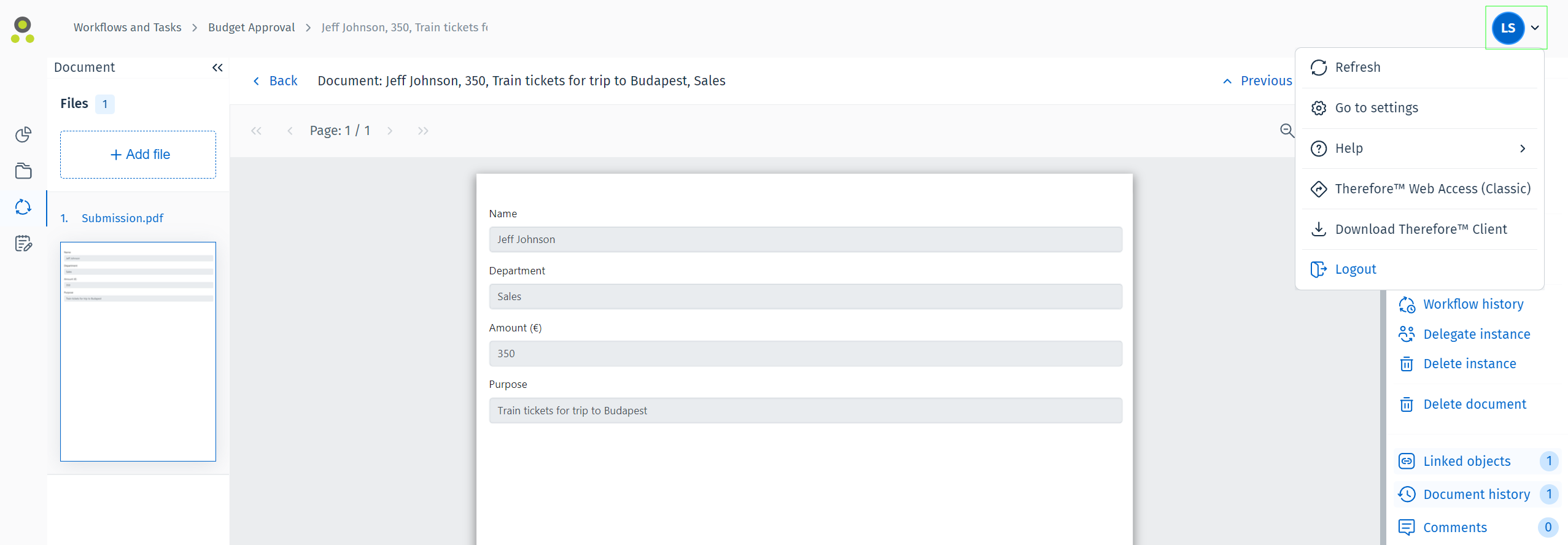Click the Add file button

coord(138,155)
